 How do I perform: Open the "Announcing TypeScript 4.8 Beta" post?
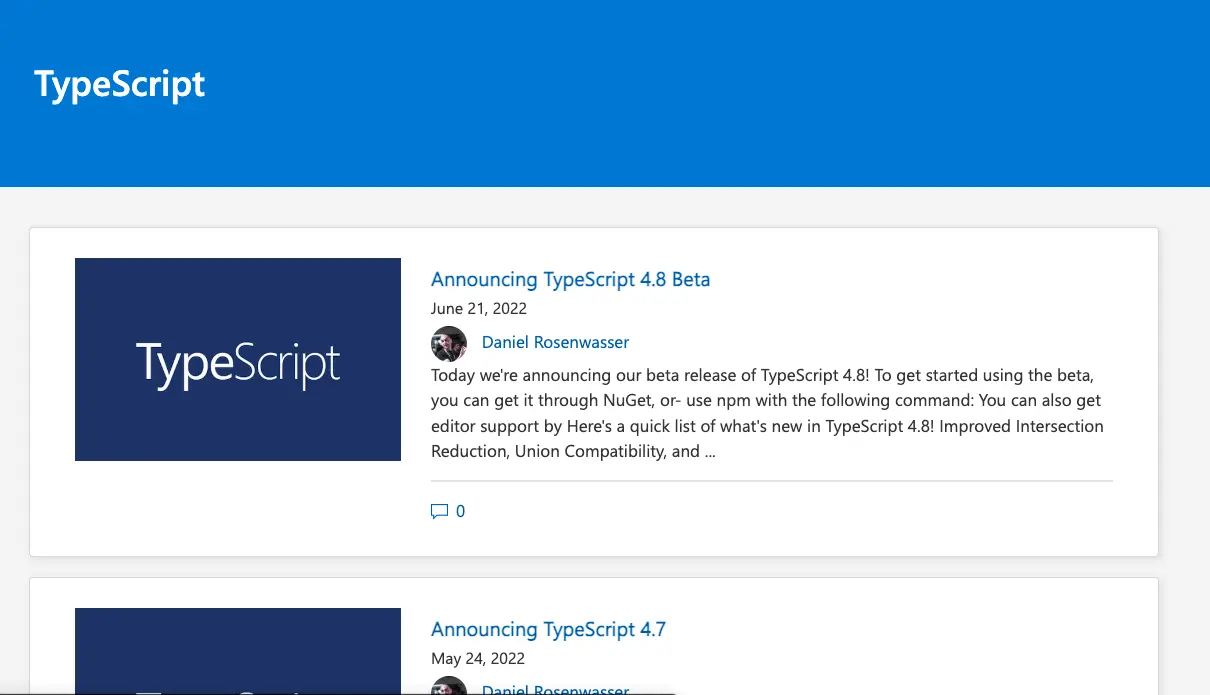570,279
